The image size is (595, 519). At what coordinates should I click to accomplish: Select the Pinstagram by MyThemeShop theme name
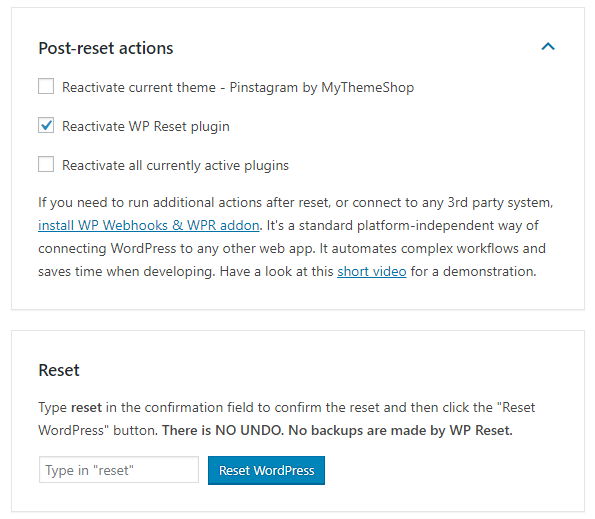322,88
